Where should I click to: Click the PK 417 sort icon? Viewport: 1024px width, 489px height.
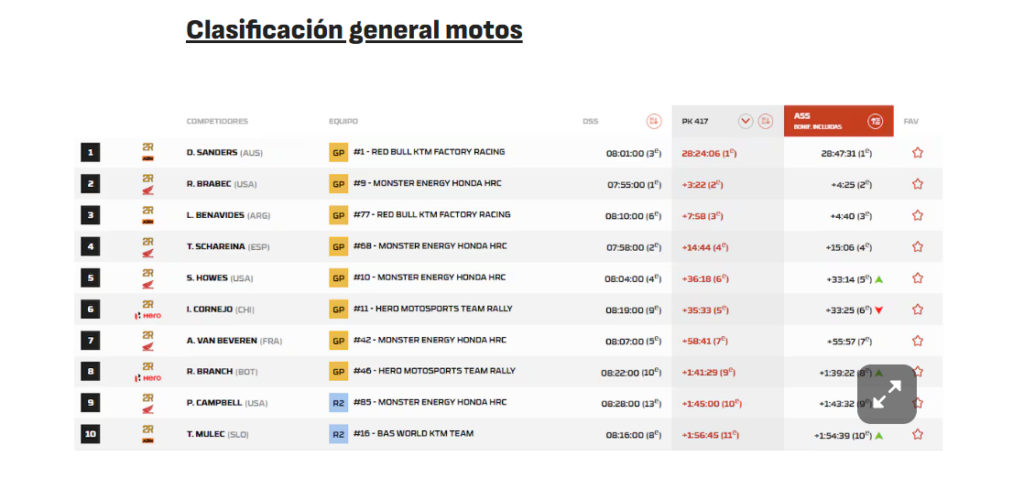[765, 121]
